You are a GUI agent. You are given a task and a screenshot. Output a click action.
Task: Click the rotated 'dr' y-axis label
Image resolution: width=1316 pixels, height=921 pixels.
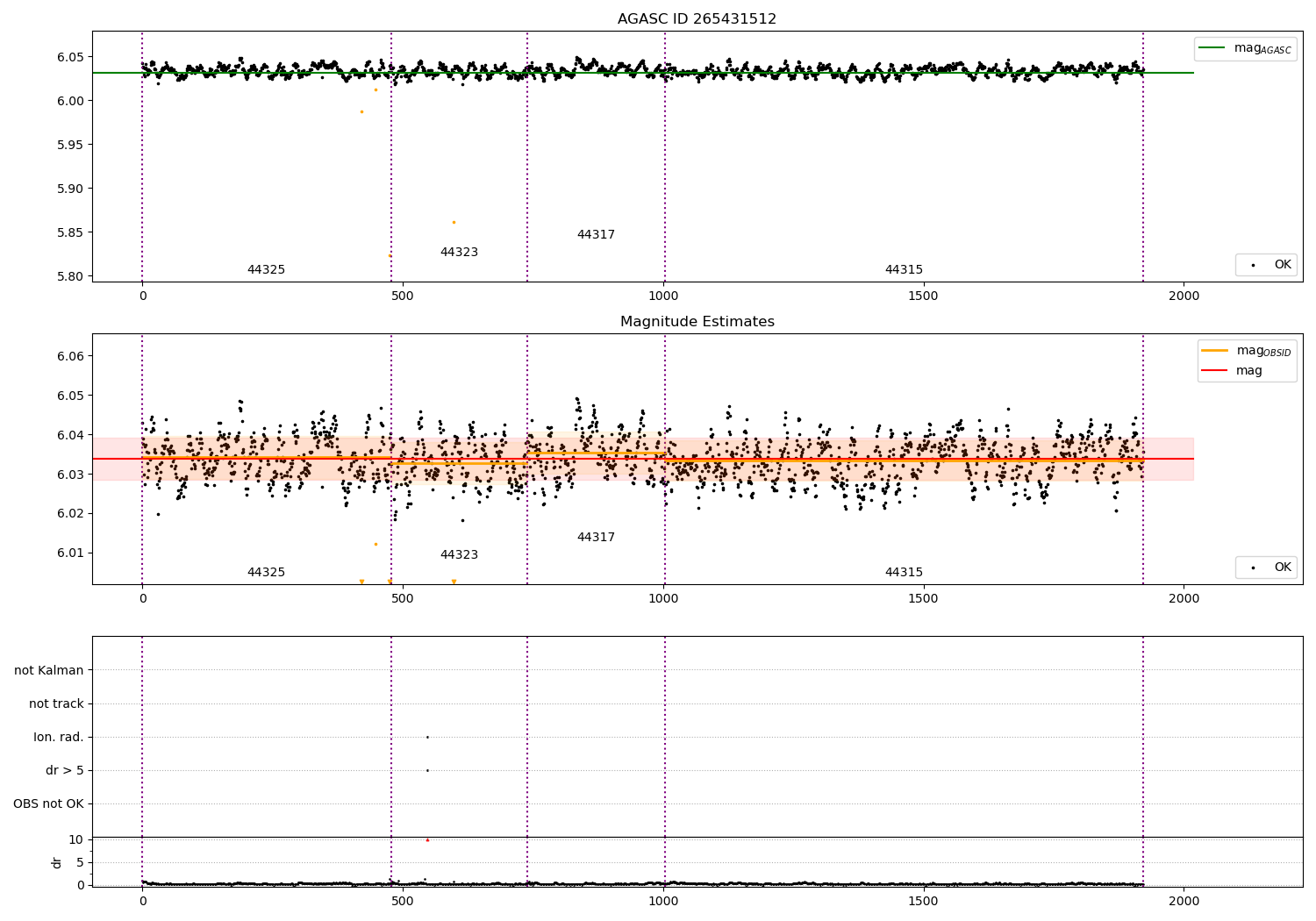pos(57,862)
